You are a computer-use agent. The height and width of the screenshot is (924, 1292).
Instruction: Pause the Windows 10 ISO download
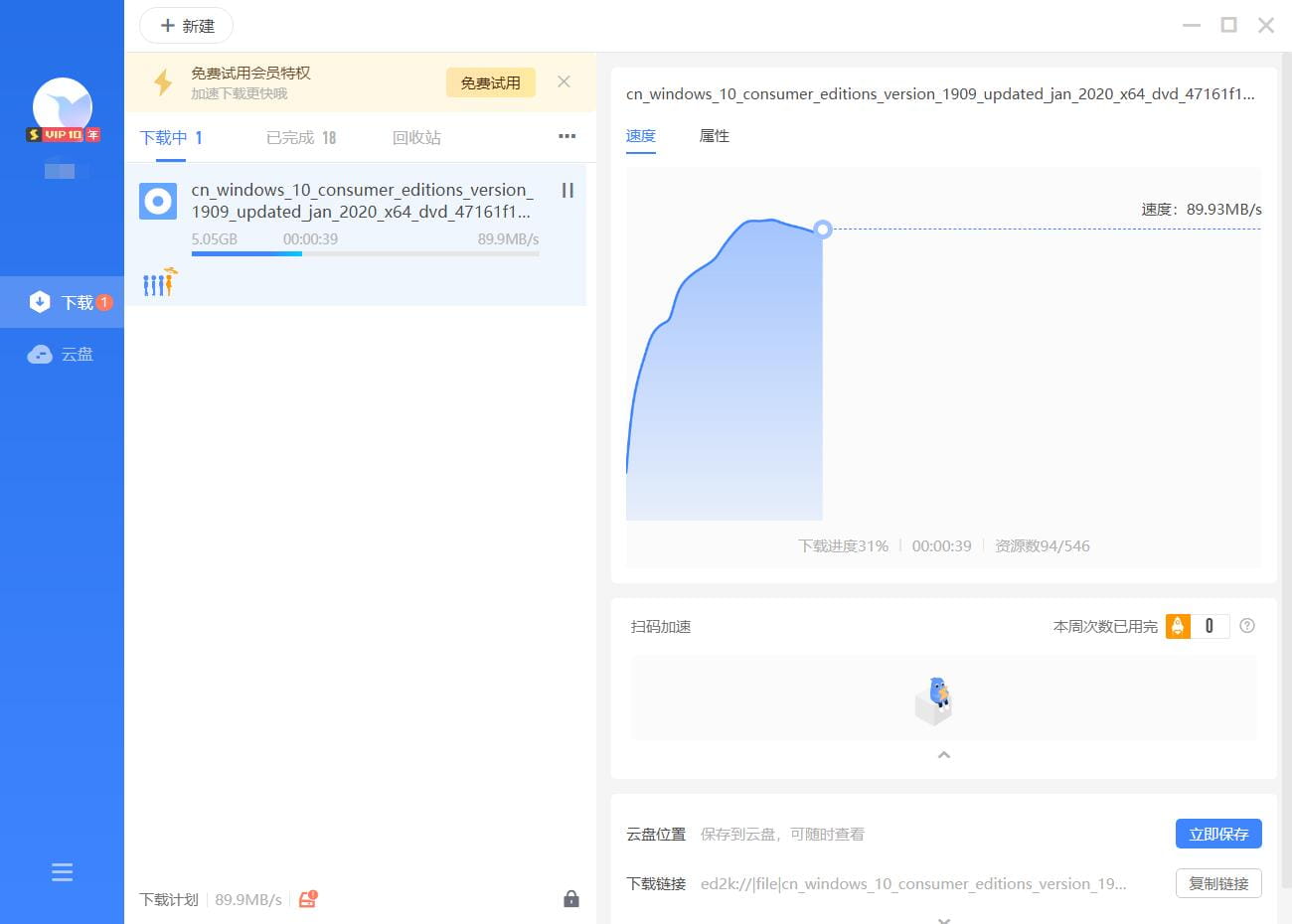coord(567,190)
